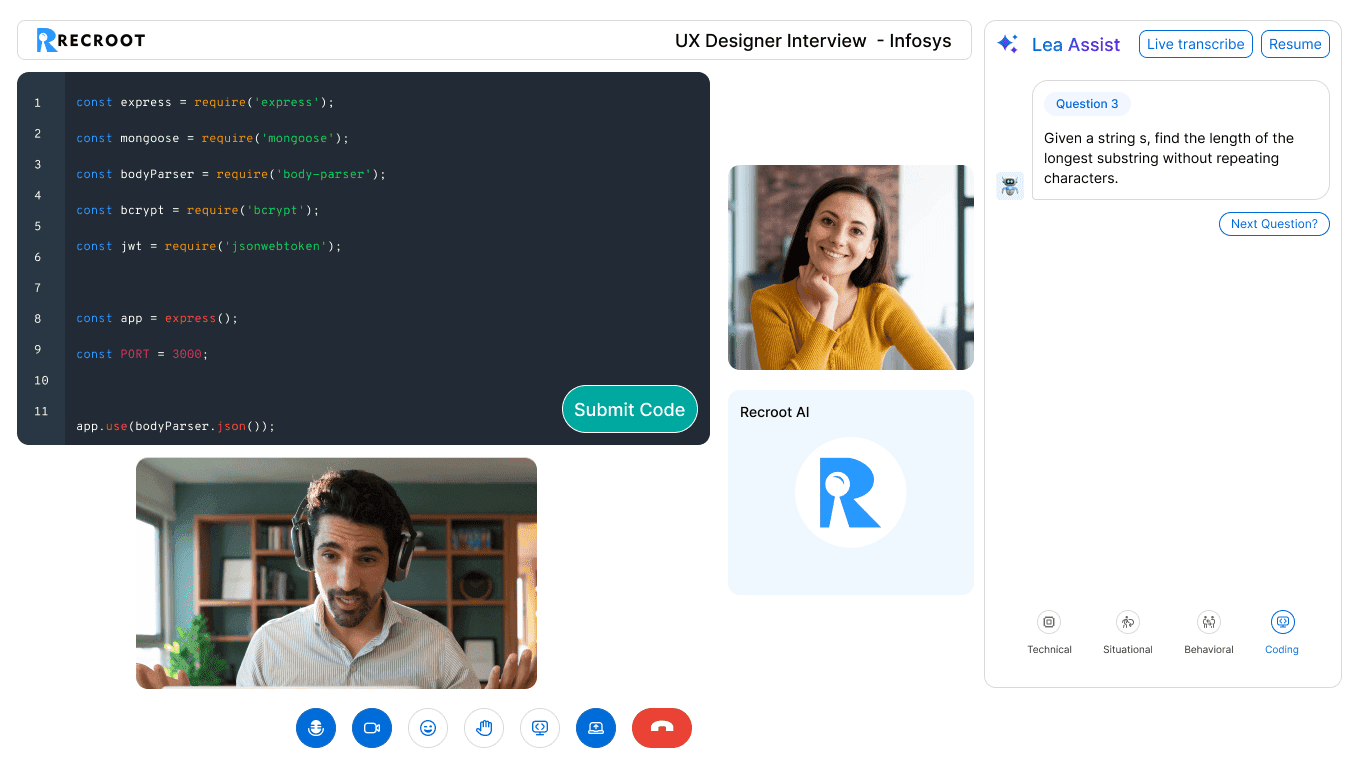Click the Lea Assist sparkle icon
1366x768 pixels.
pyautogui.click(x=1008, y=44)
